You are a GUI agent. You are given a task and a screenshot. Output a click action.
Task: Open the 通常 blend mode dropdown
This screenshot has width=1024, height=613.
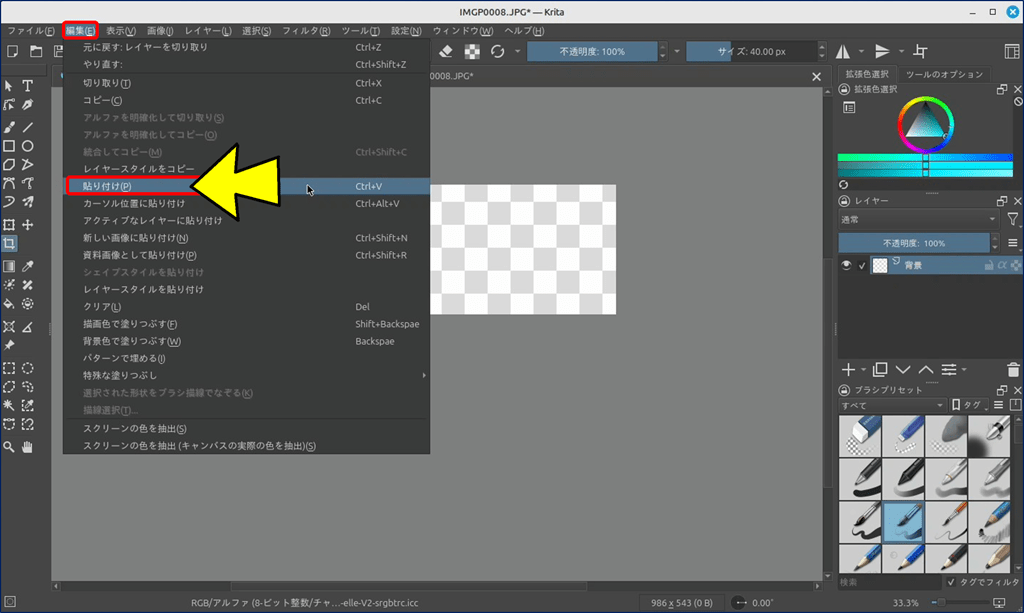[x=917, y=219]
